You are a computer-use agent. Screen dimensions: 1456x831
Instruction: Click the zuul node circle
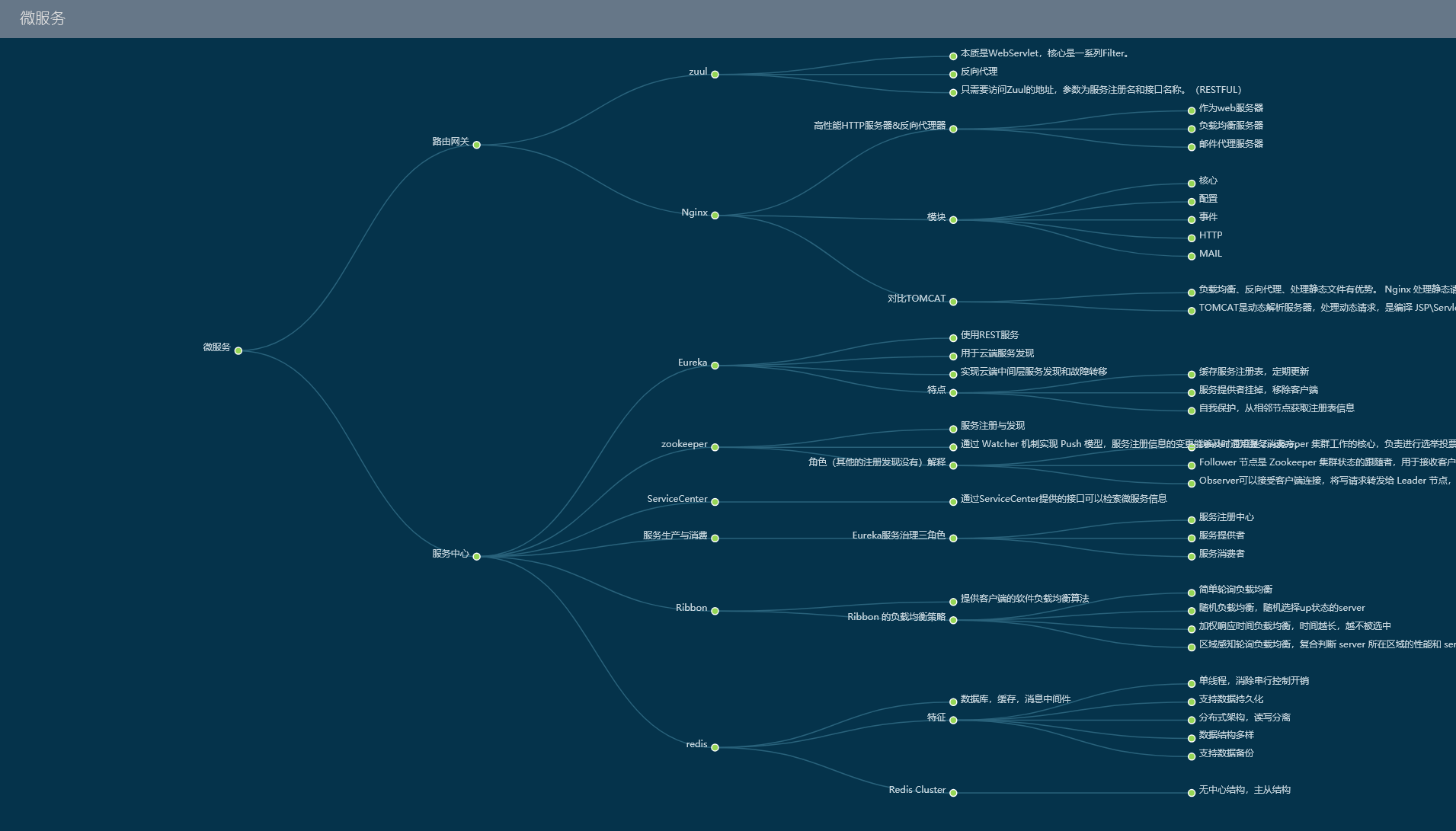point(715,75)
